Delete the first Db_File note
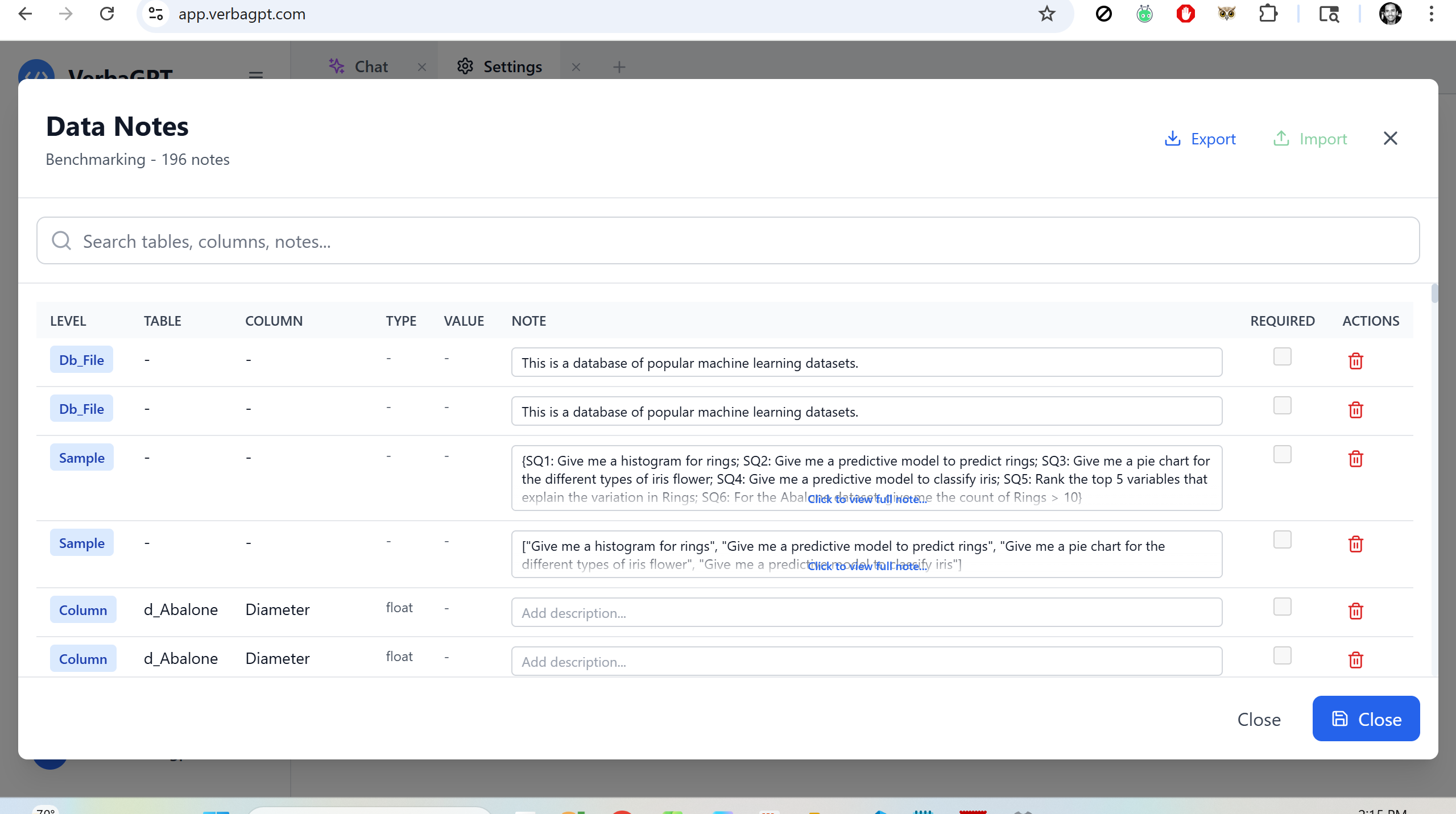Screen dimensions: 1456x814 click(1356, 361)
